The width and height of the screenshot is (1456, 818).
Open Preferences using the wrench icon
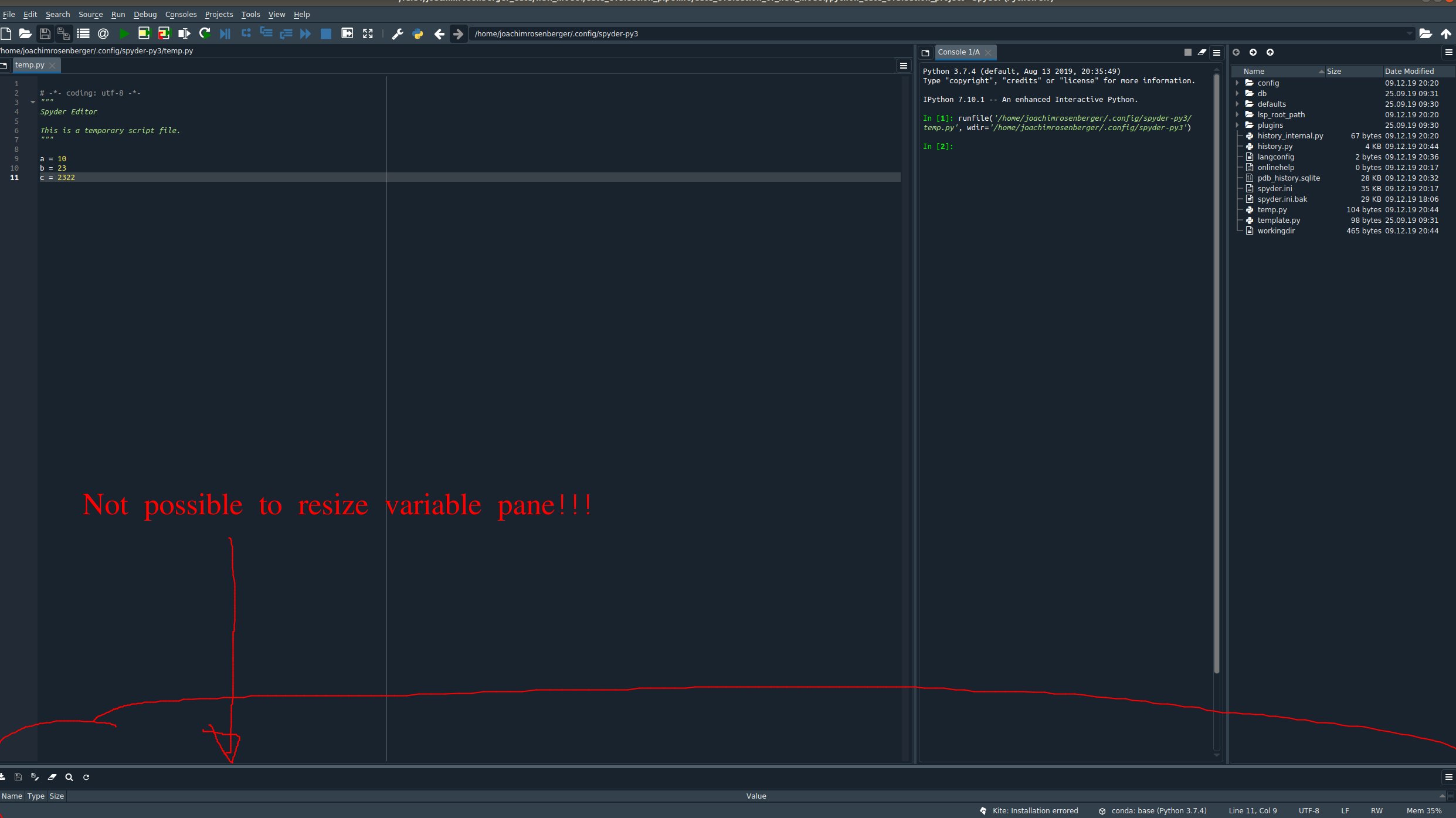(x=398, y=34)
